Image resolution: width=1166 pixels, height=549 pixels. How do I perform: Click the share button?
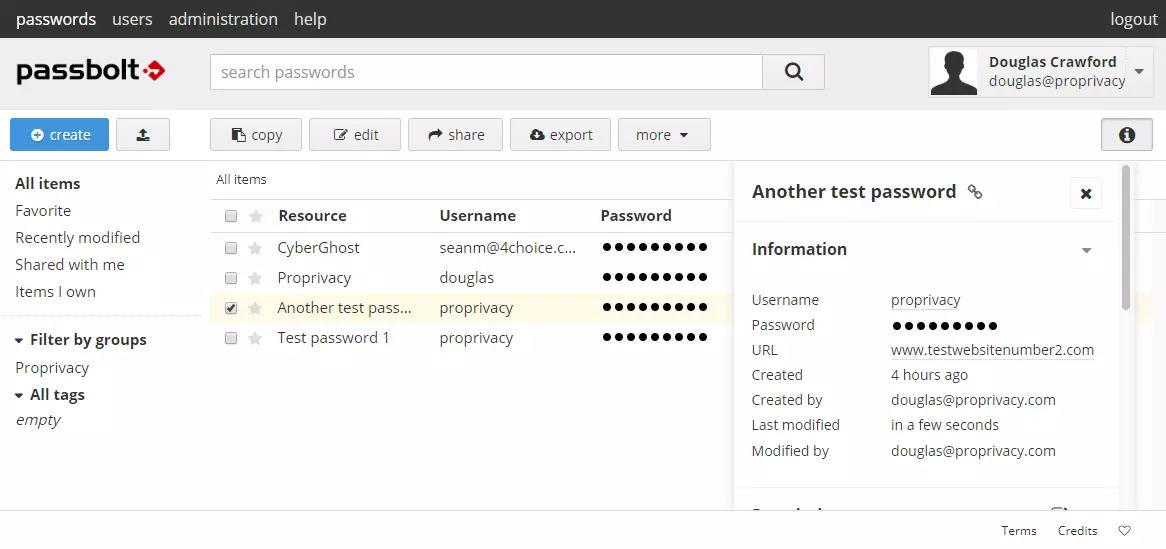(455, 135)
